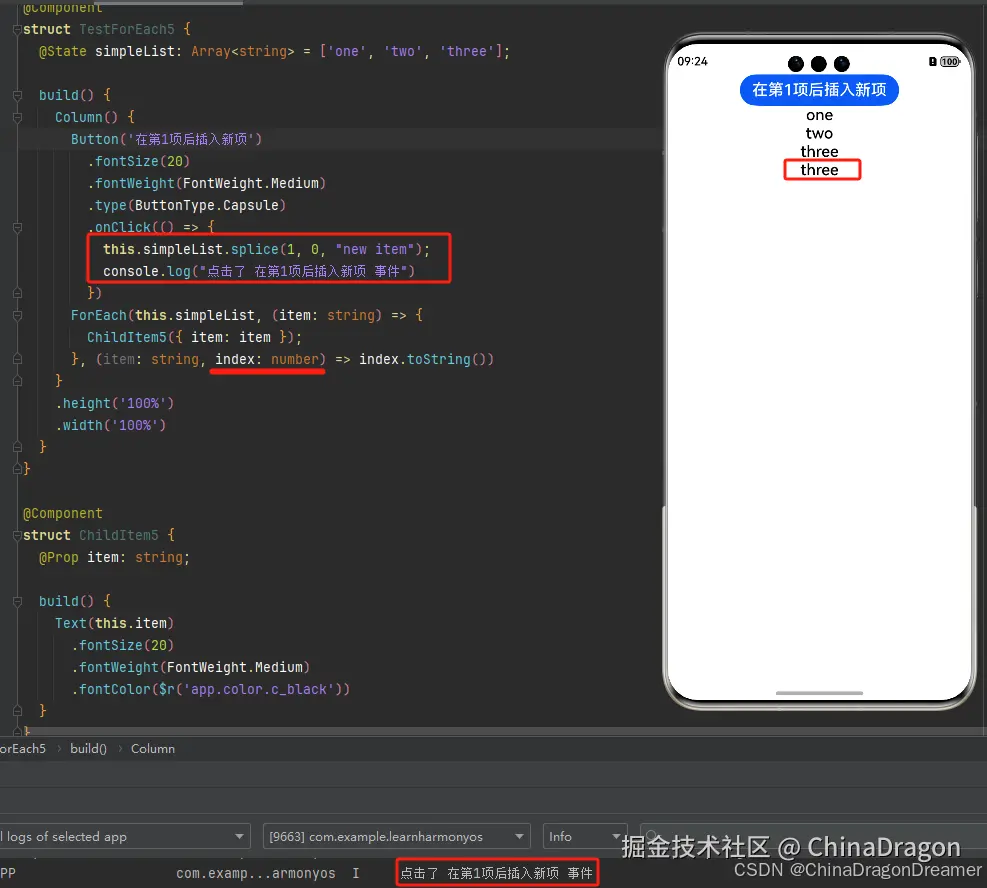Click index.toString() in the key generator
The image size is (987, 888).
426,359
